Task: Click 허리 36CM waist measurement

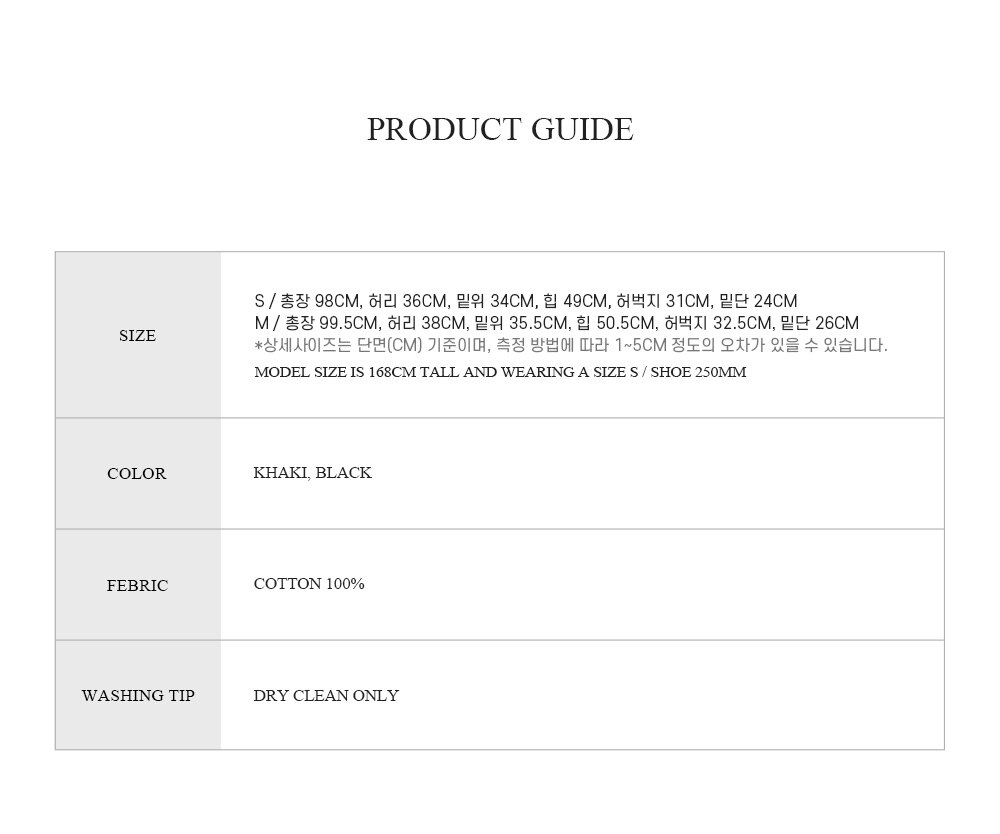Action: (408, 301)
